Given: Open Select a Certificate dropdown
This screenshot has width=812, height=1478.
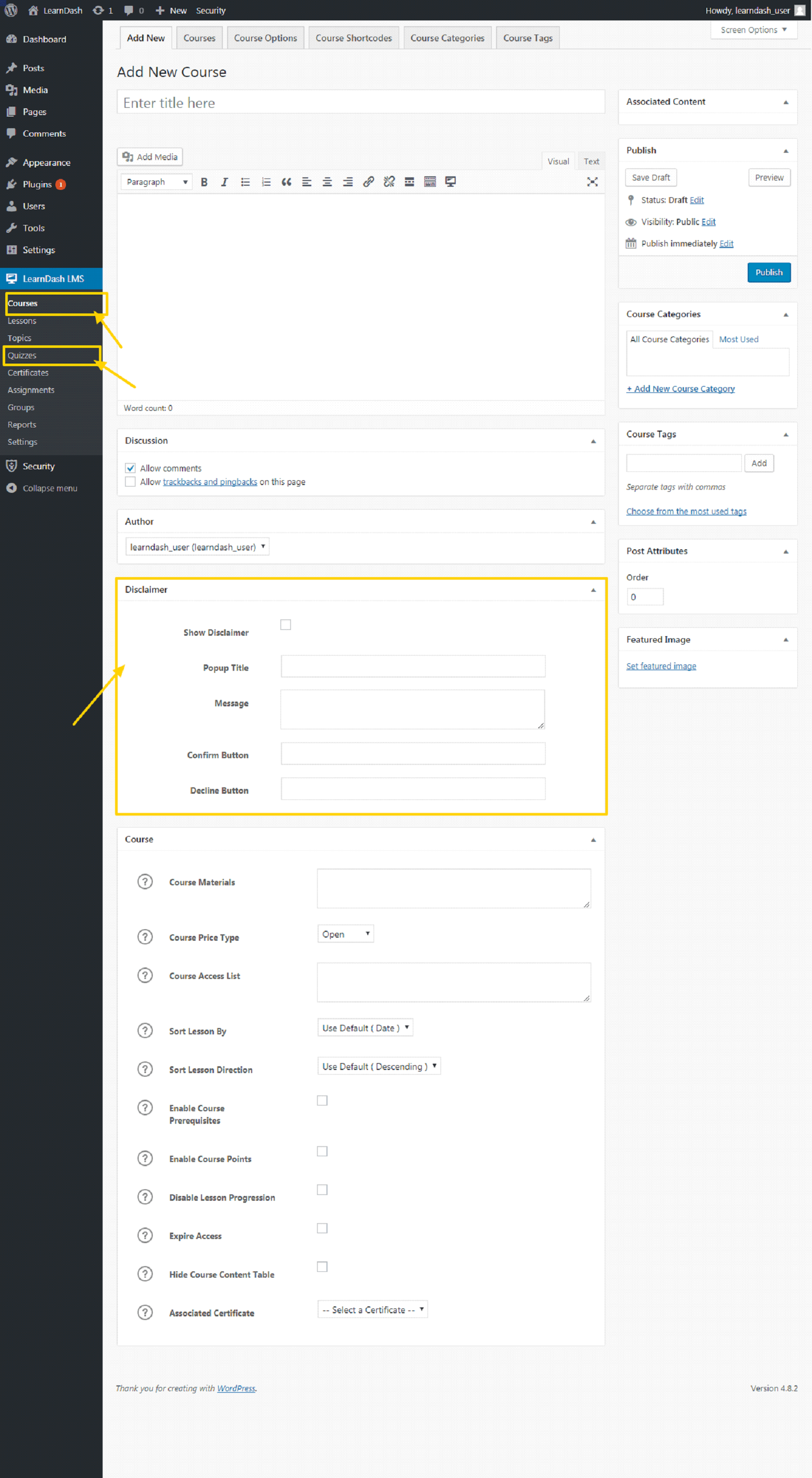Looking at the screenshot, I should tap(373, 1308).
